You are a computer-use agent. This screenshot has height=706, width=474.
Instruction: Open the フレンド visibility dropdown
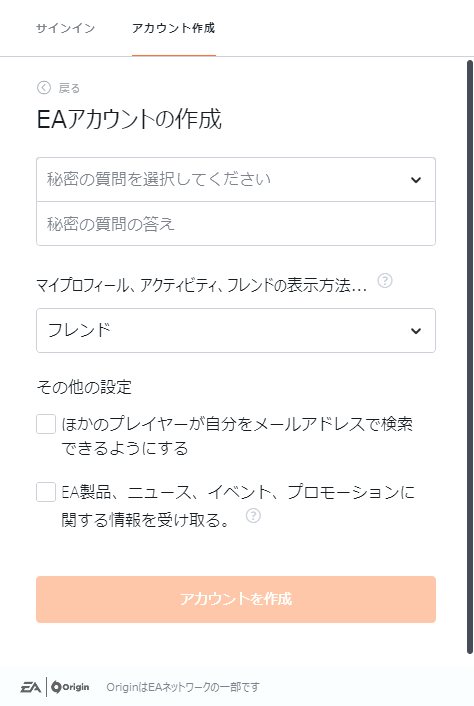pyautogui.click(x=236, y=330)
